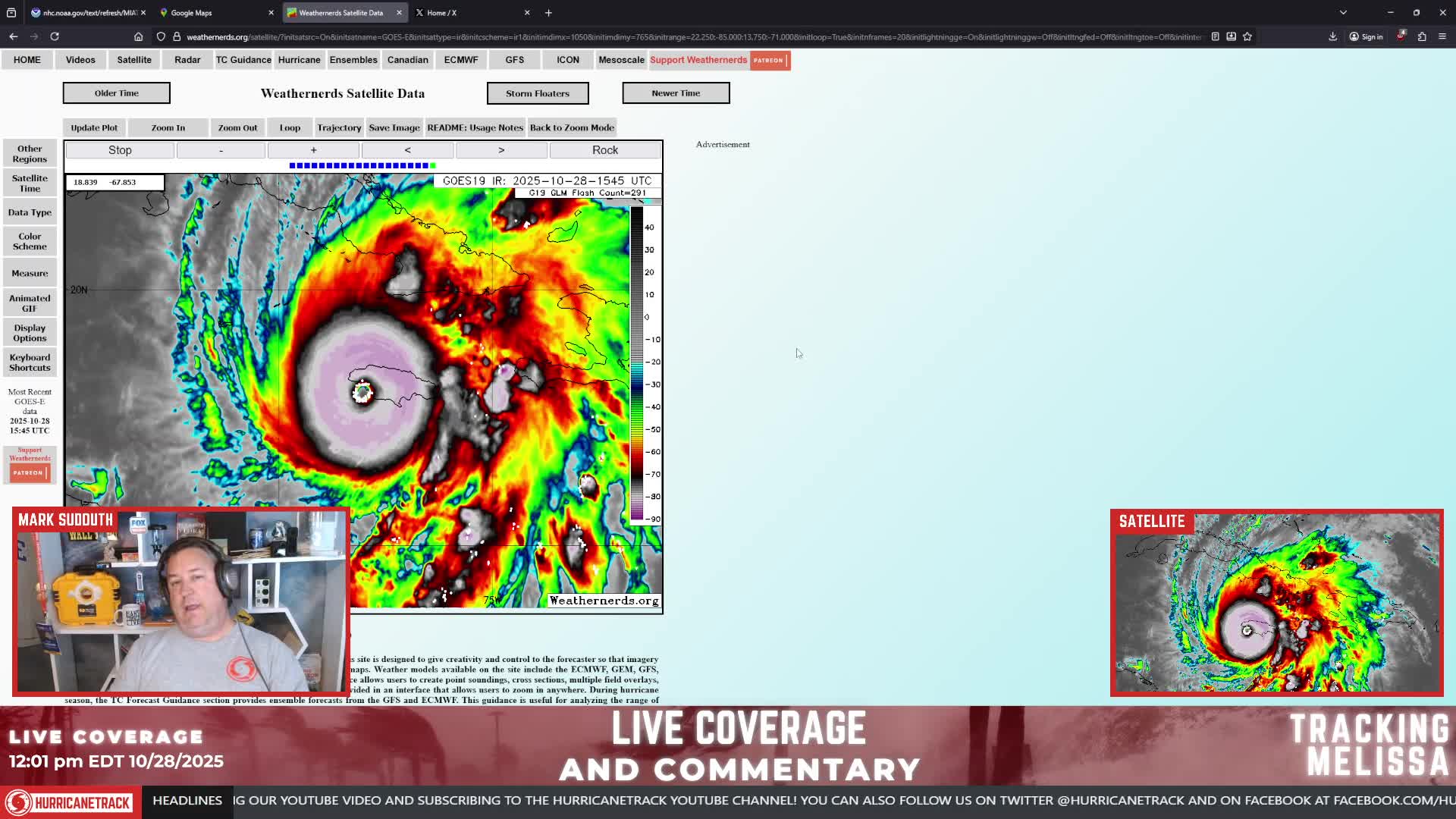Expand the Other Regions sidebar menu
Image resolution: width=1456 pixels, height=819 pixels.
click(30, 154)
